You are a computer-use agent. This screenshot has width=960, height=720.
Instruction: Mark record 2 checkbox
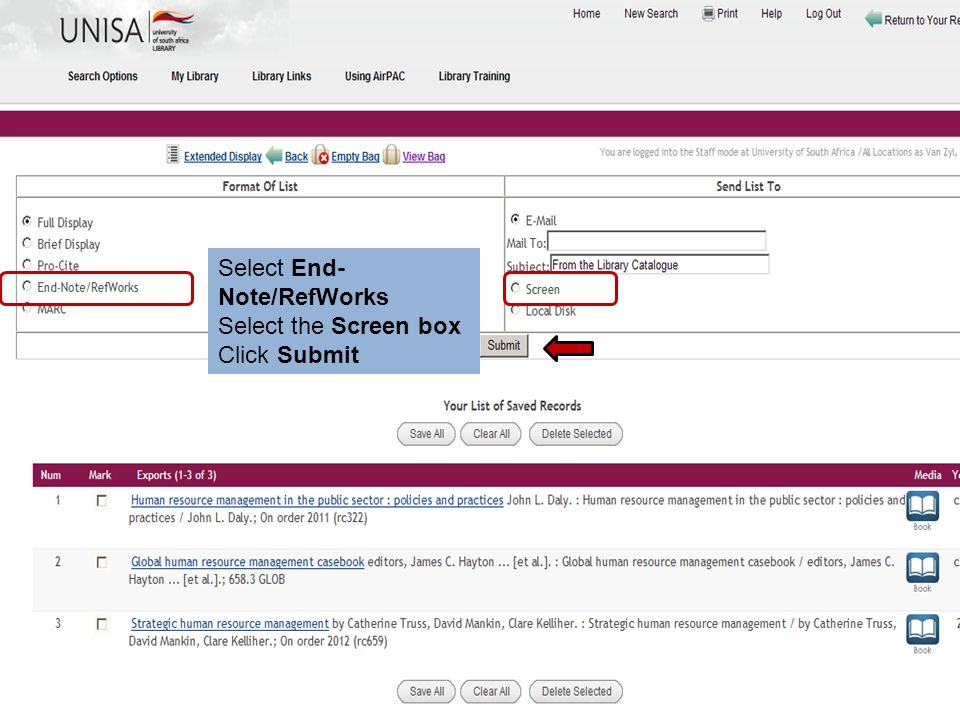(x=102, y=563)
